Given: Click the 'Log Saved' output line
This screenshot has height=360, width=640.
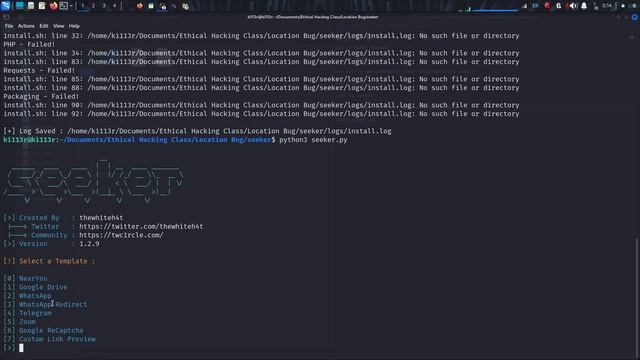Looking at the screenshot, I should 197,131.
